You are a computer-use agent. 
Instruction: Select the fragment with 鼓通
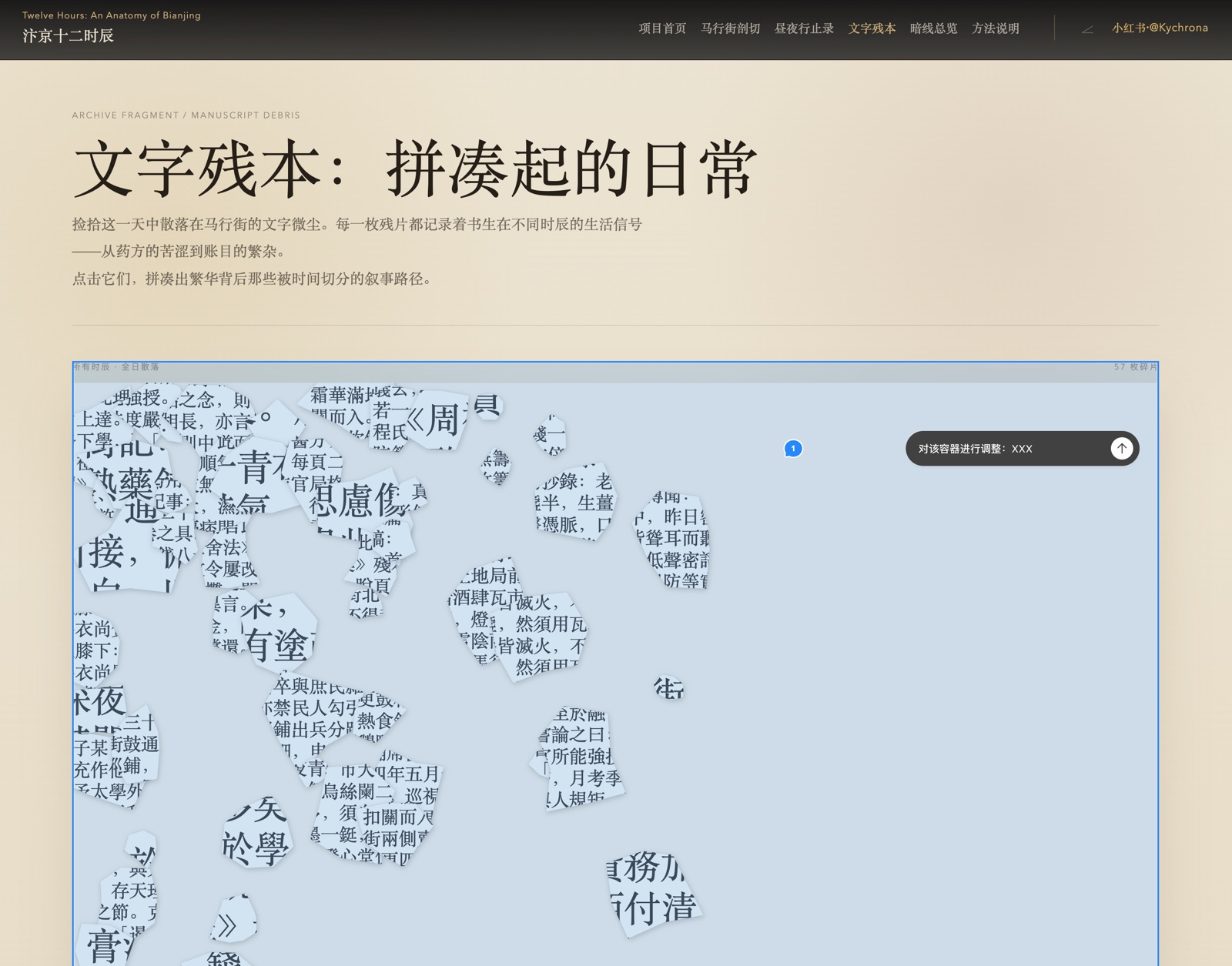(x=134, y=745)
